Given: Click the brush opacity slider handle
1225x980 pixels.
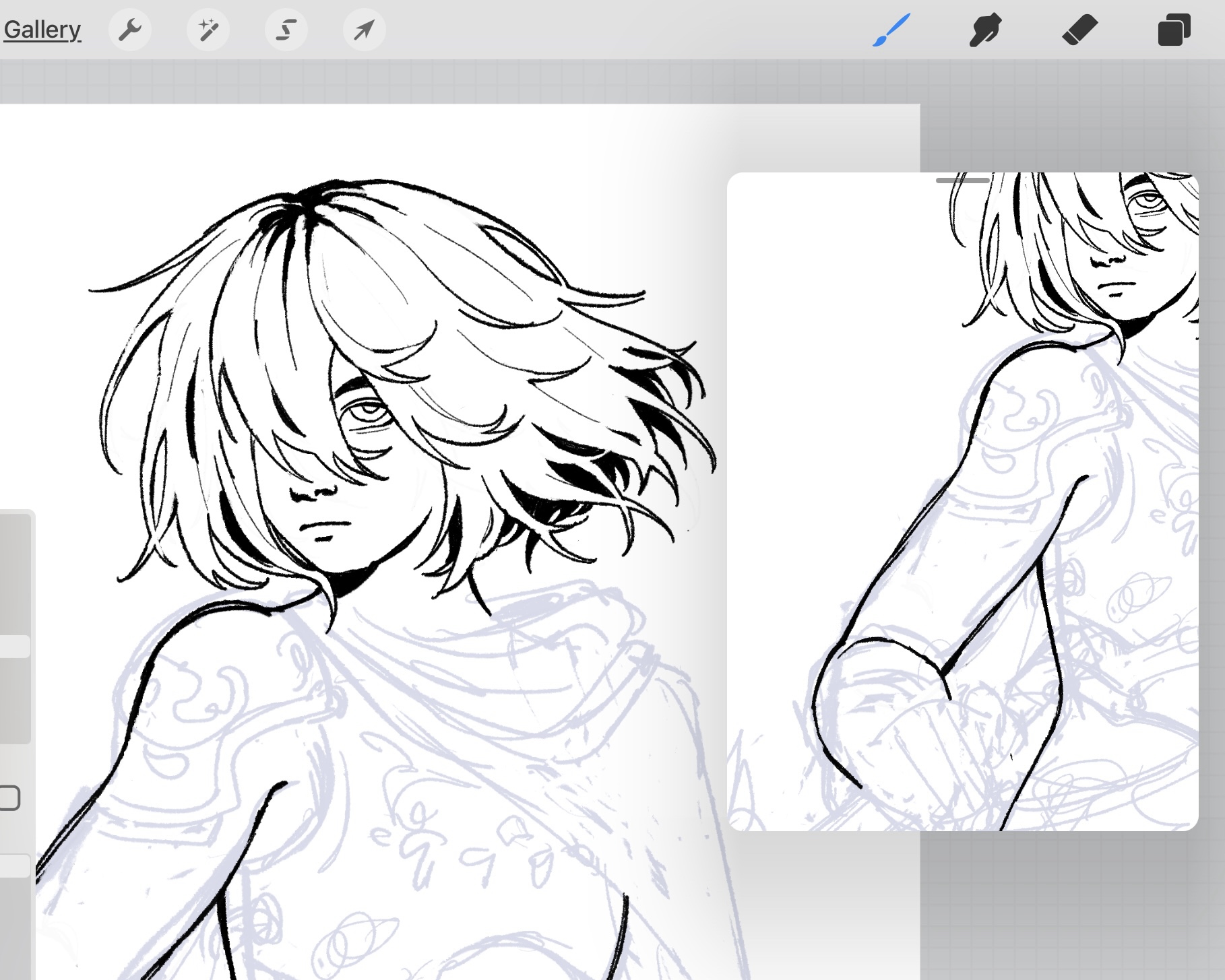Looking at the screenshot, I should pyautogui.click(x=15, y=866).
